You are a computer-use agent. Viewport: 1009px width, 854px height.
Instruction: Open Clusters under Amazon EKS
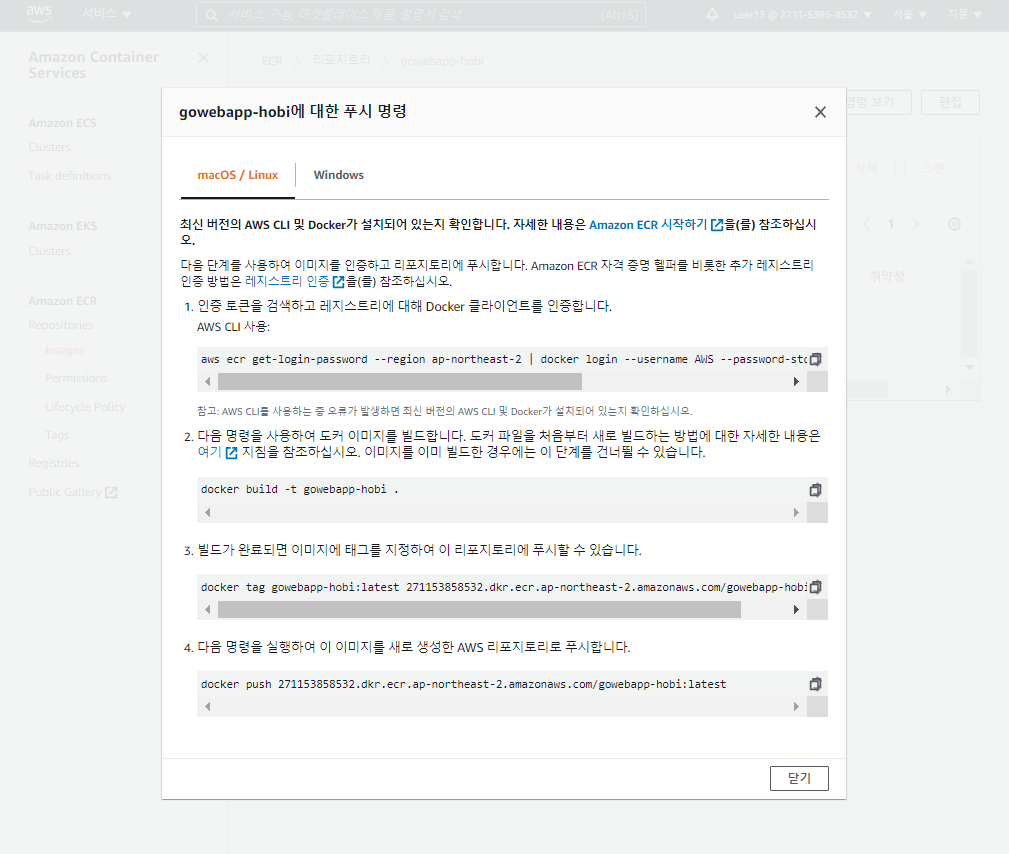[x=50, y=251]
